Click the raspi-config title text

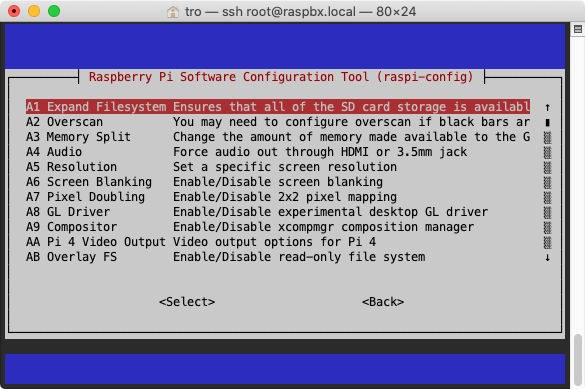tap(281, 77)
